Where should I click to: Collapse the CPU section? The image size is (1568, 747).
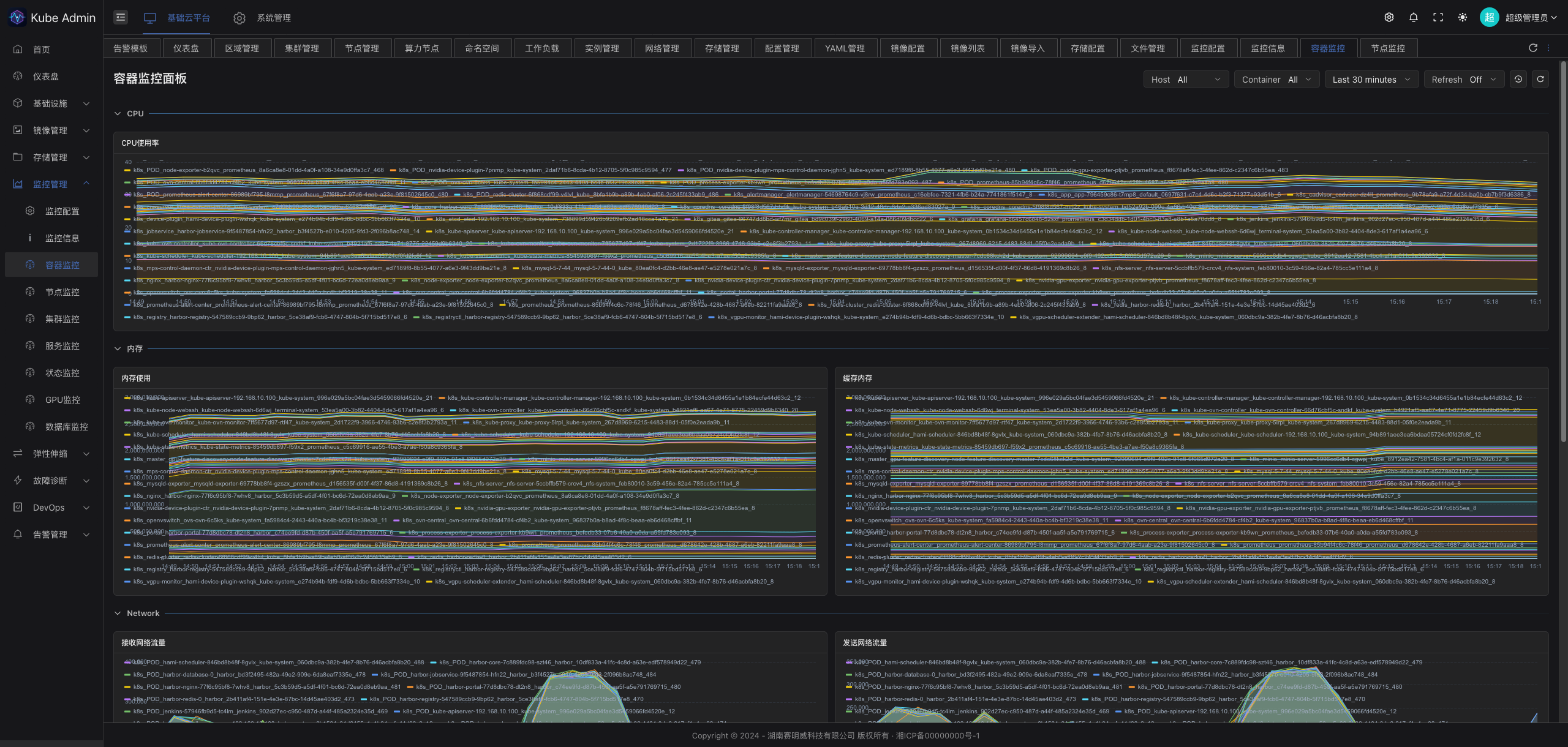pos(118,114)
